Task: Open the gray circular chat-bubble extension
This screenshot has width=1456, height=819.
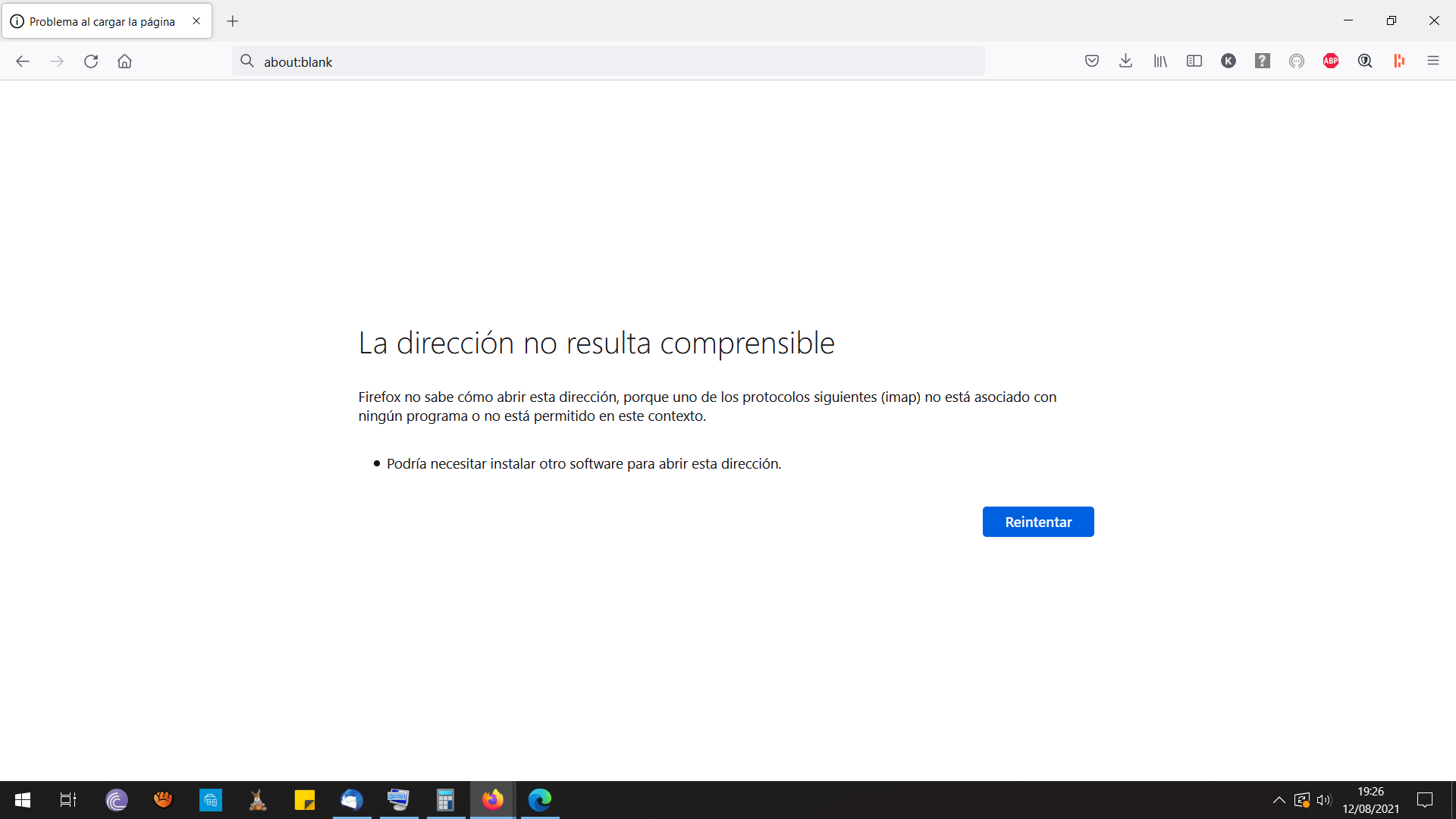Action: pyautogui.click(x=1297, y=61)
